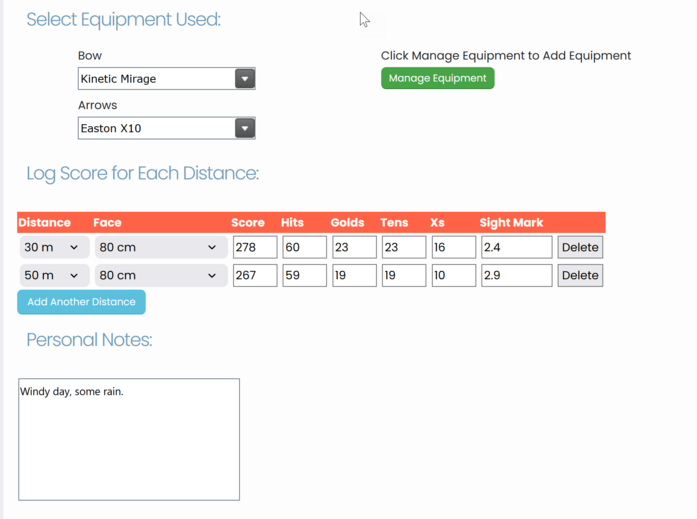Click the Xs field showing 10
This screenshot has height=519, width=697.
tap(454, 275)
